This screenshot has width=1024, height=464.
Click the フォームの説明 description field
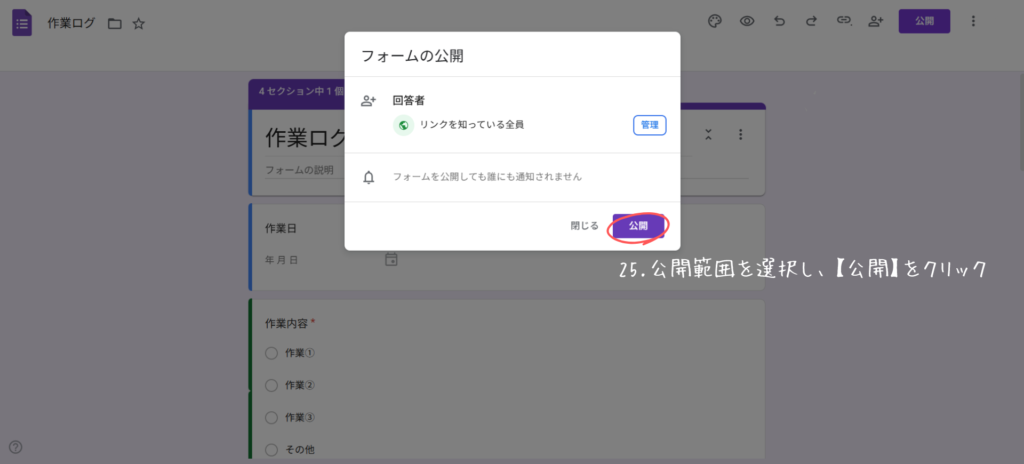click(x=506, y=170)
